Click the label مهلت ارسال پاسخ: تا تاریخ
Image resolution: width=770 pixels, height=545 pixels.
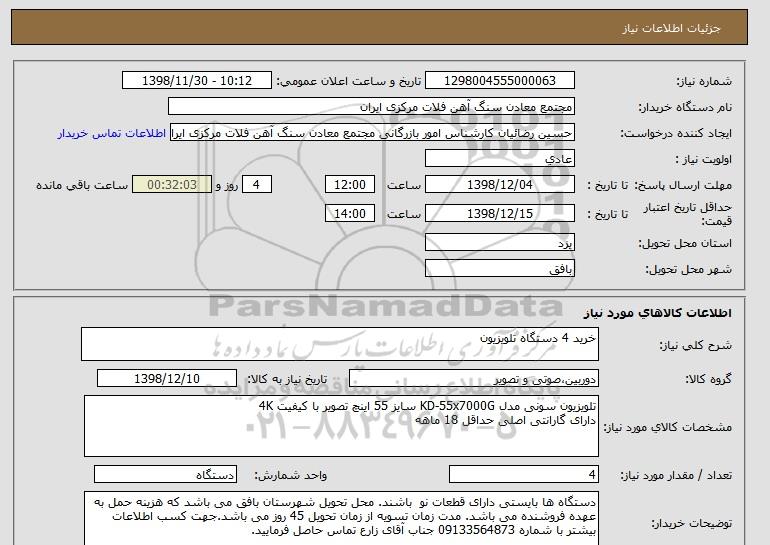pos(660,185)
